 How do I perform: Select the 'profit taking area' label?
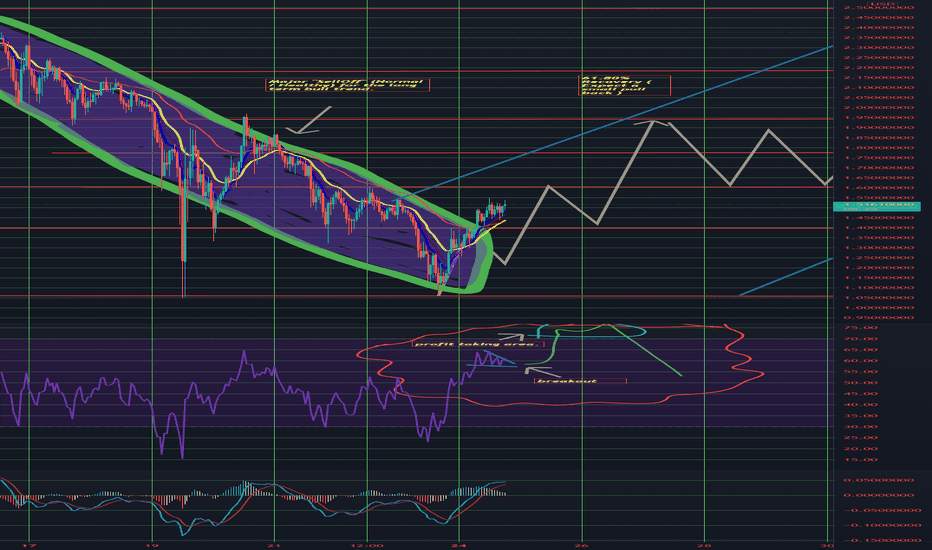(478, 344)
